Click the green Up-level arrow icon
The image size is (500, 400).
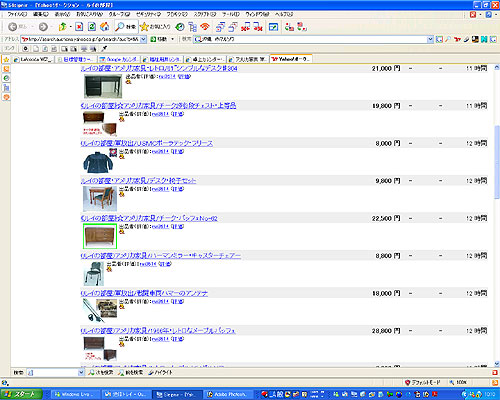click(62, 27)
